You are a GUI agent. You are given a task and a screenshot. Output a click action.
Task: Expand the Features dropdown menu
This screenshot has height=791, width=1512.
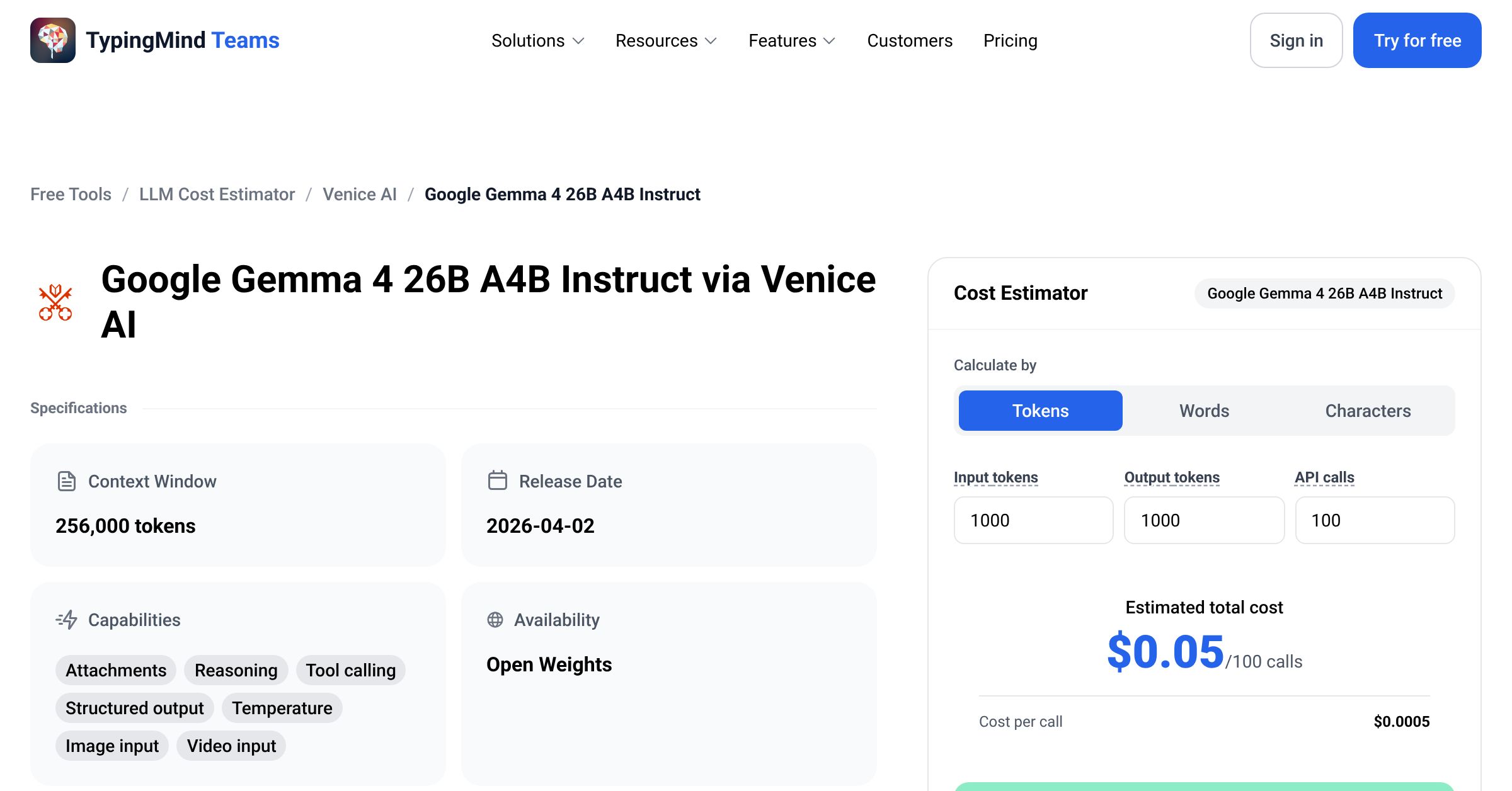coord(792,40)
